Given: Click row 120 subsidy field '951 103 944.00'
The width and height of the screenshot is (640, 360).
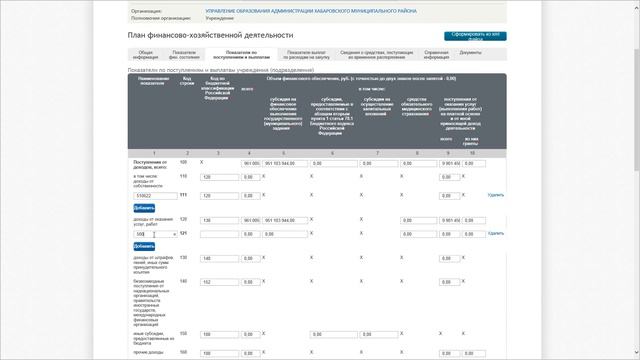Looking at the screenshot, I should pos(285,220).
